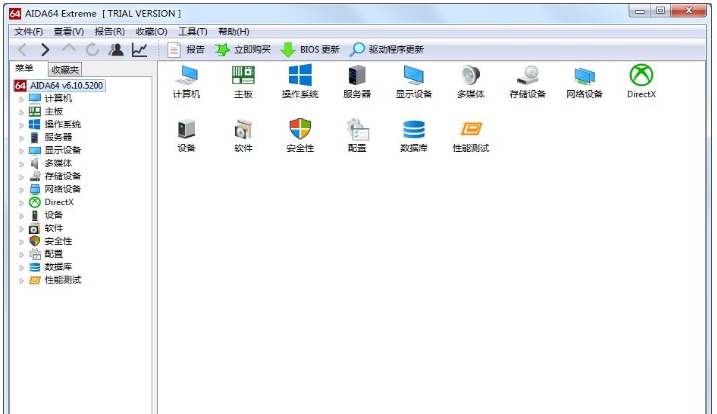This screenshot has height=414, width=717.
Task: Open the 文件(F) menu
Action: (x=28, y=31)
